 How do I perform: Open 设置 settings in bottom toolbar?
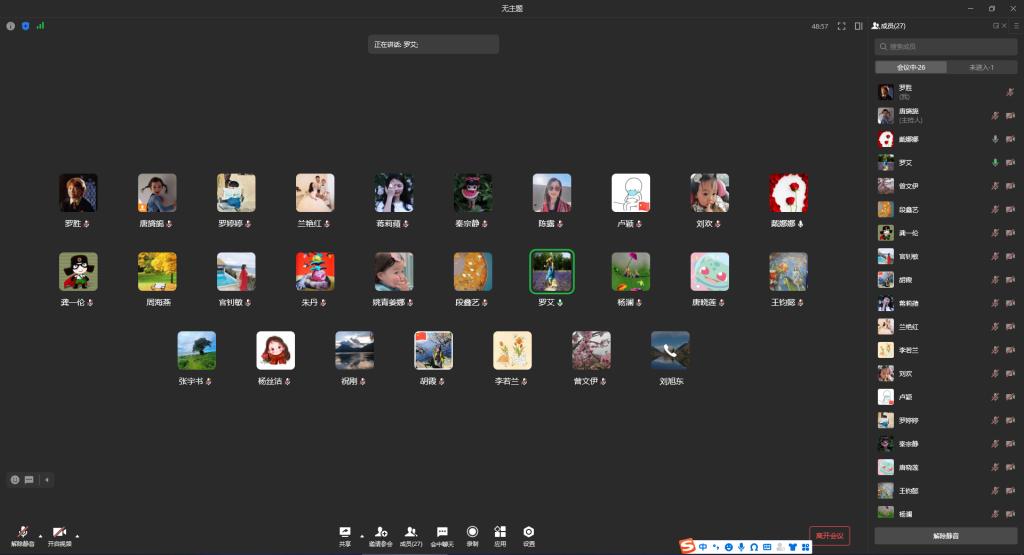pyautogui.click(x=529, y=533)
